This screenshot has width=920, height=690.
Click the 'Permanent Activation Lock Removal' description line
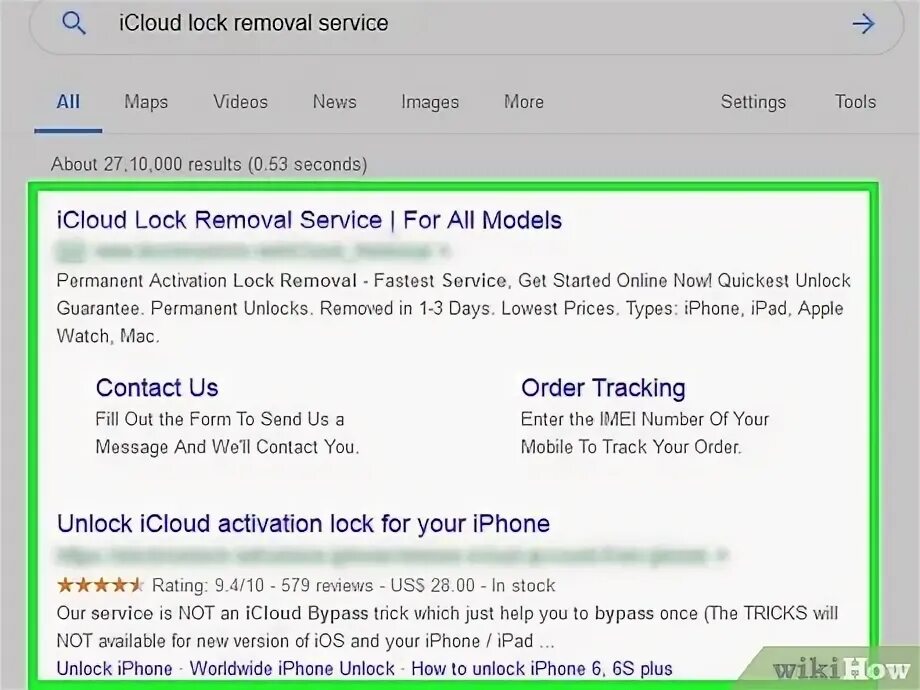pyautogui.click(x=454, y=280)
